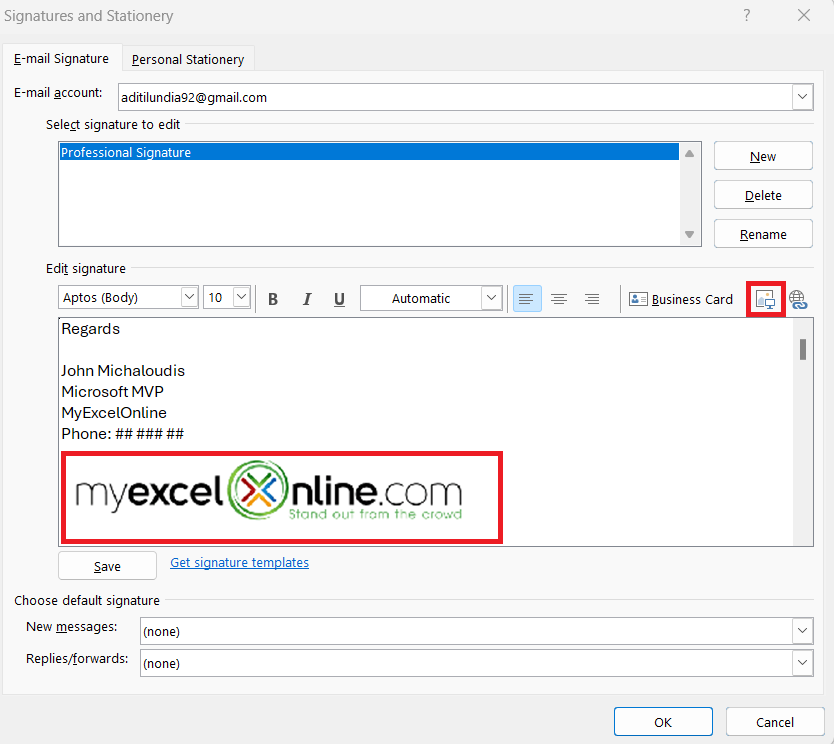Click the font size field showing 10

[218, 297]
